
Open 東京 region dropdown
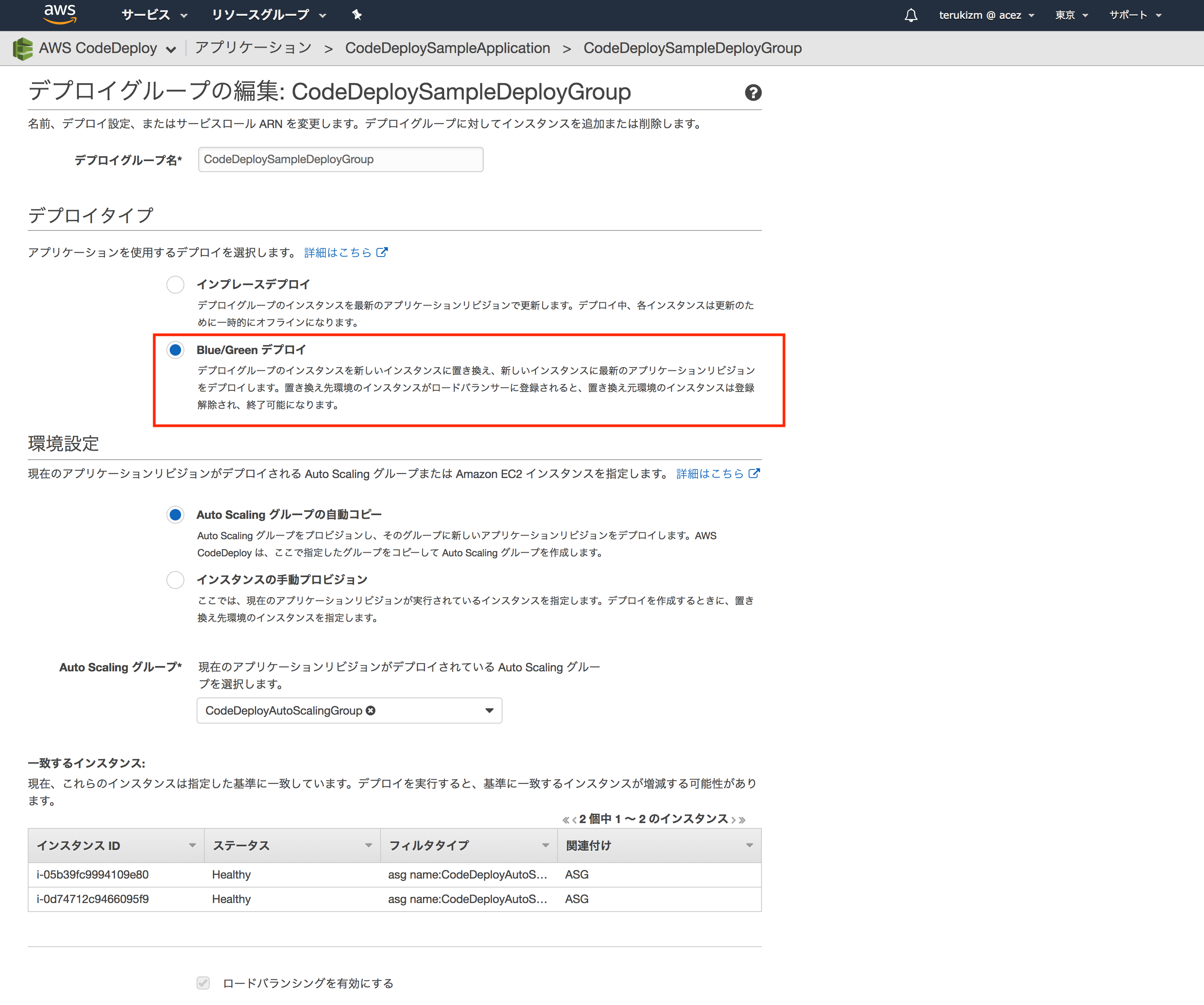(1071, 15)
